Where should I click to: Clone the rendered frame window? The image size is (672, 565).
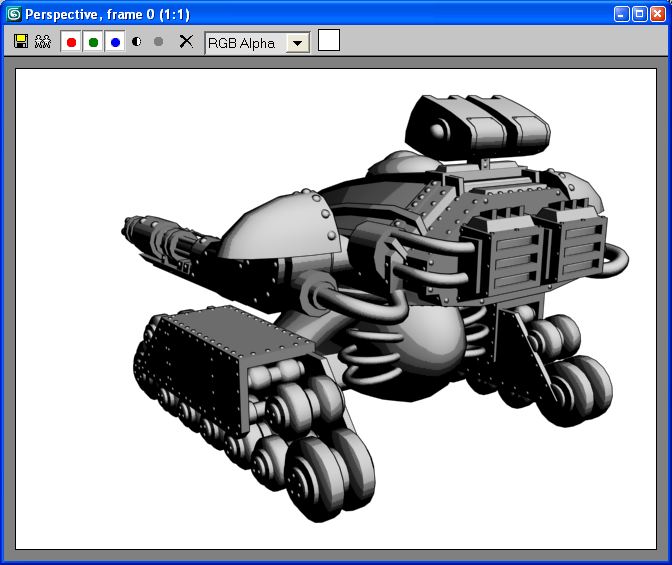(x=42, y=42)
